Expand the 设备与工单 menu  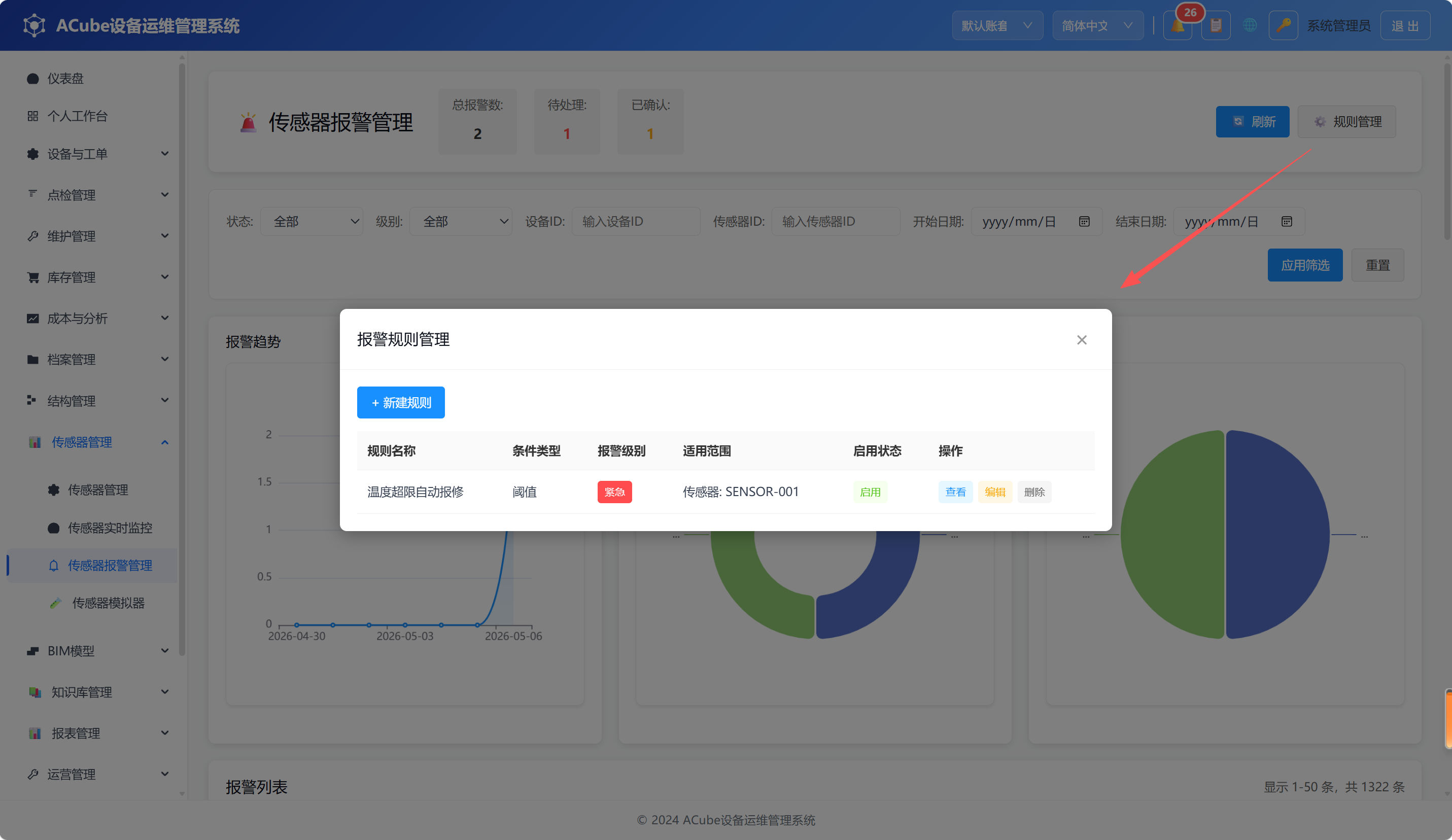tap(98, 154)
